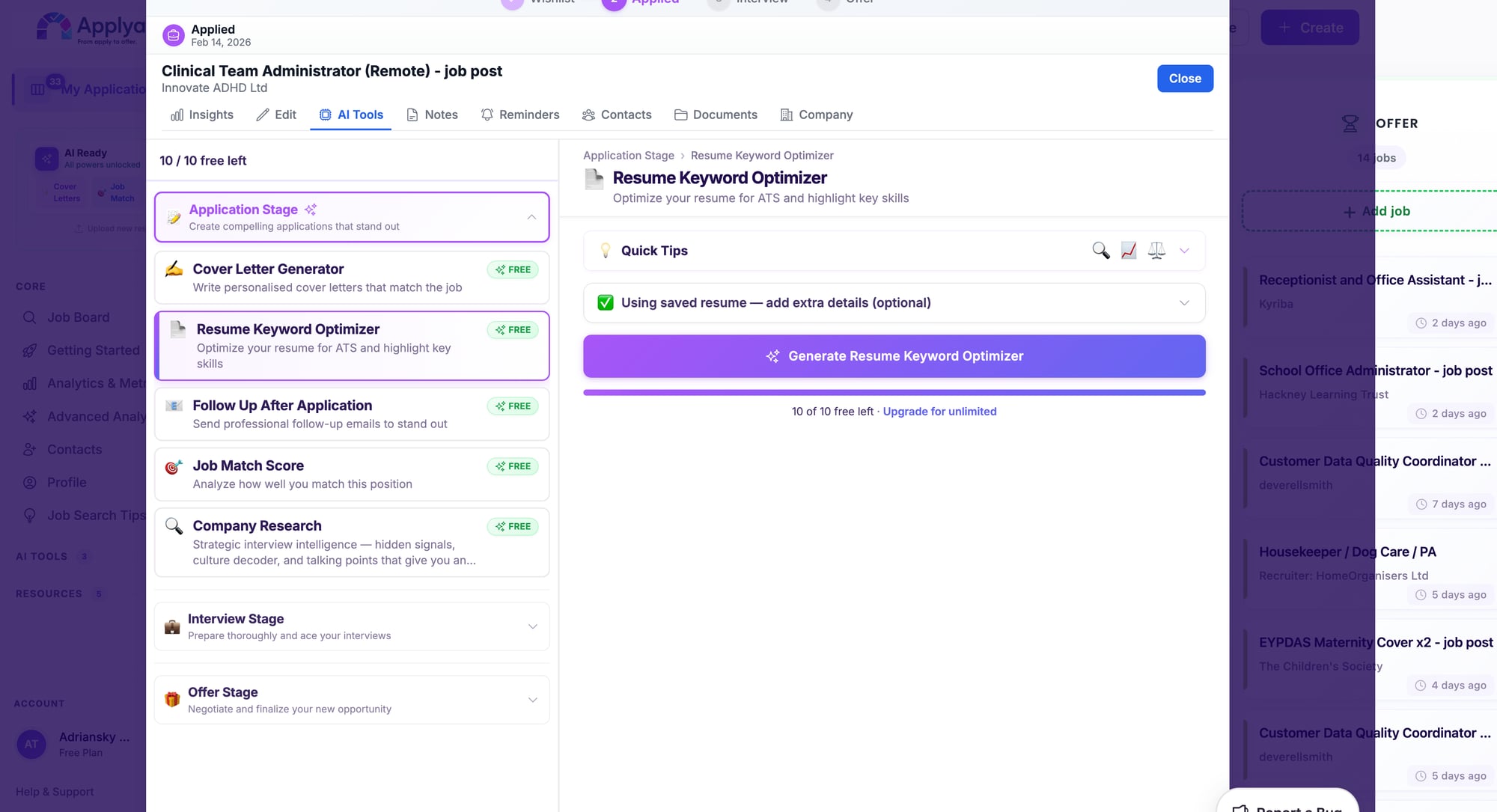Select the Getting Started rocket icon
The height and width of the screenshot is (812, 1497).
30,349
